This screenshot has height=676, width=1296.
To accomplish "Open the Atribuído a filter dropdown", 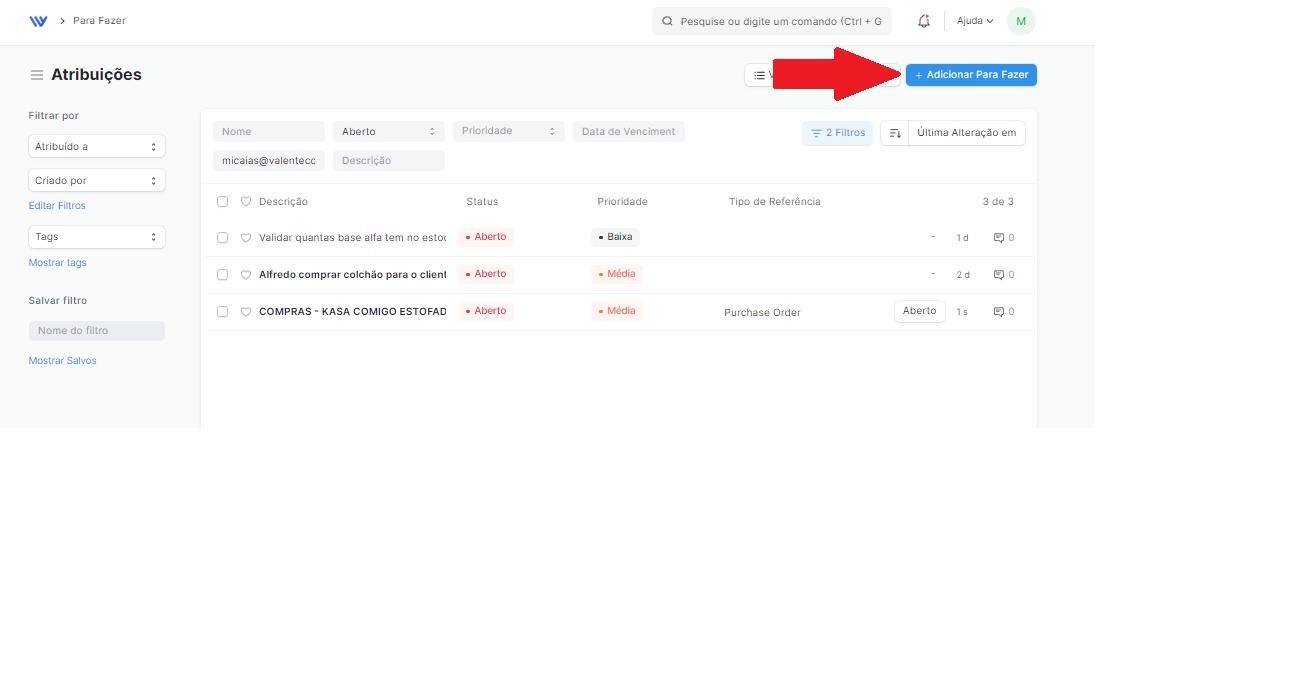I will pyautogui.click(x=97, y=146).
